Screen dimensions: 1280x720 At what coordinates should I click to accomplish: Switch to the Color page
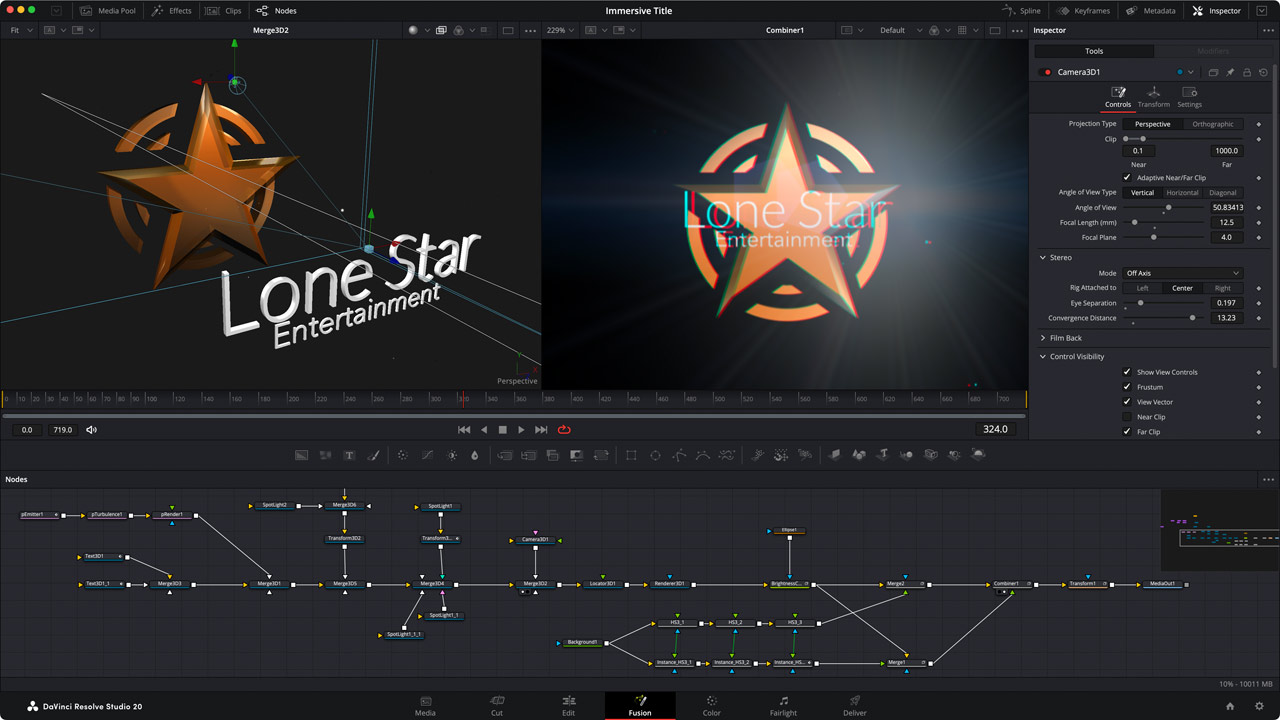pos(711,706)
